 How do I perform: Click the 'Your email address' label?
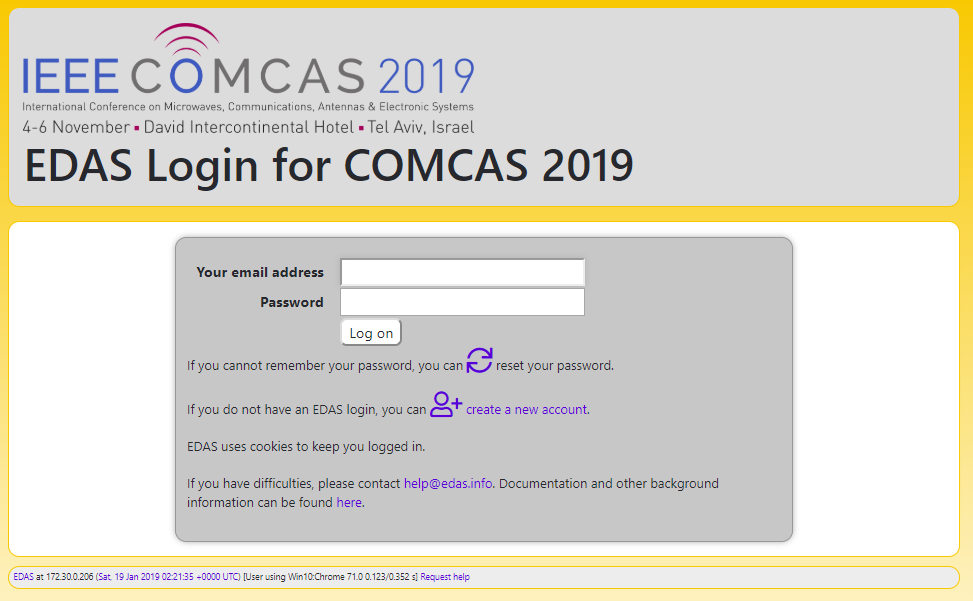(260, 272)
